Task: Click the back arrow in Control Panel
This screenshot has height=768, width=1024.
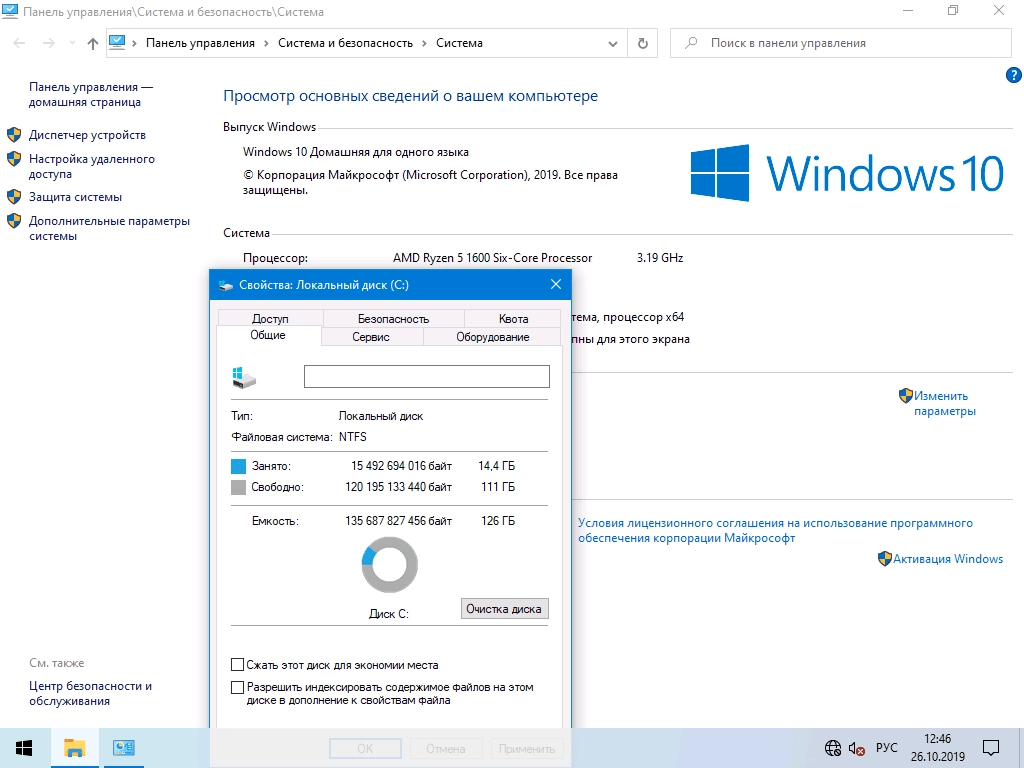Action: (20, 43)
